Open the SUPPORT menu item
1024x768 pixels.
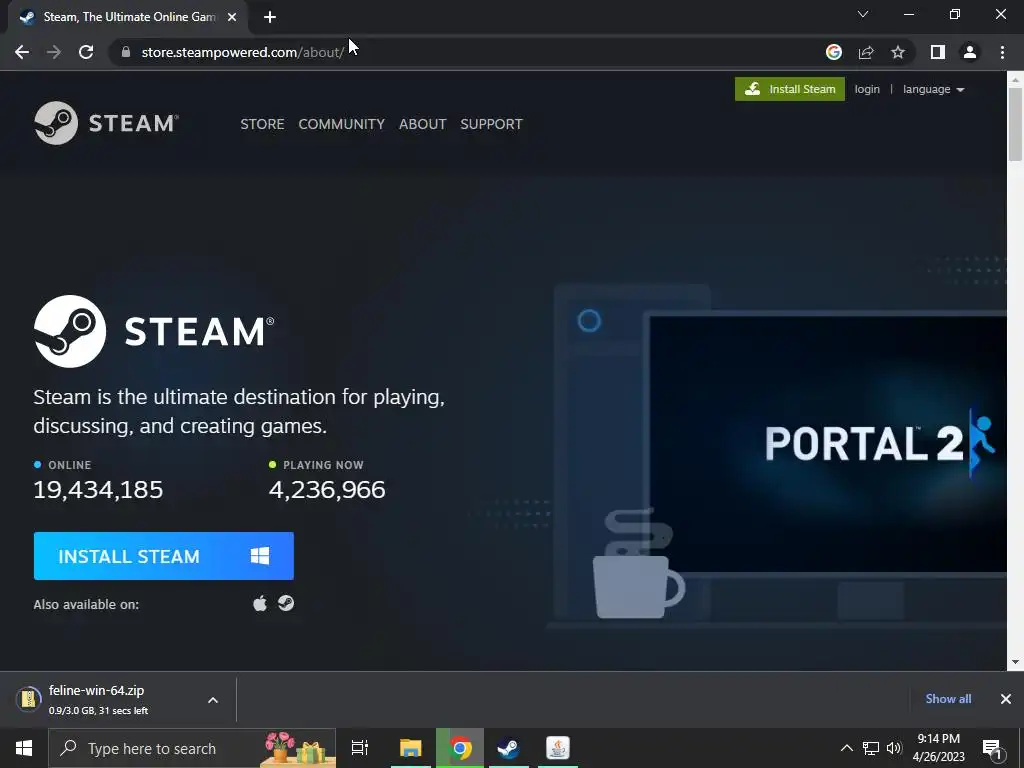click(491, 124)
